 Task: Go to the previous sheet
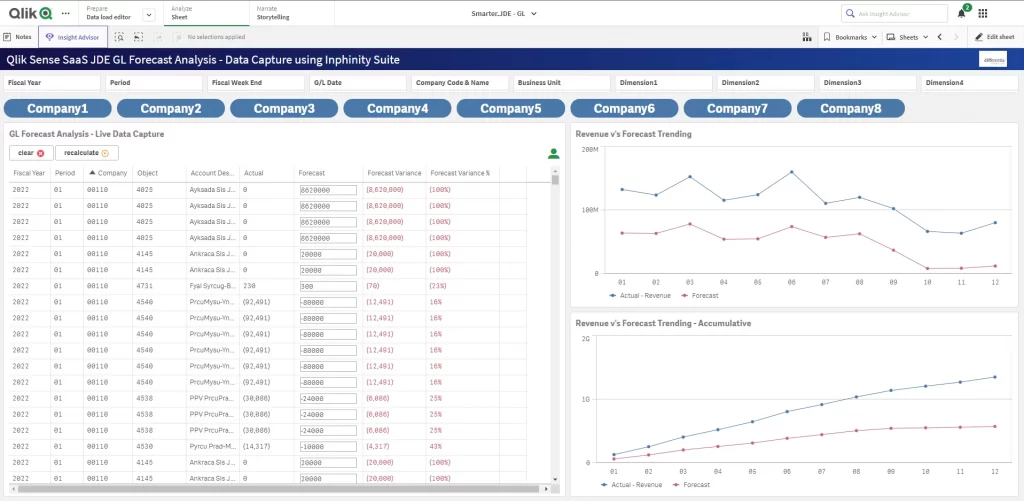click(x=940, y=37)
